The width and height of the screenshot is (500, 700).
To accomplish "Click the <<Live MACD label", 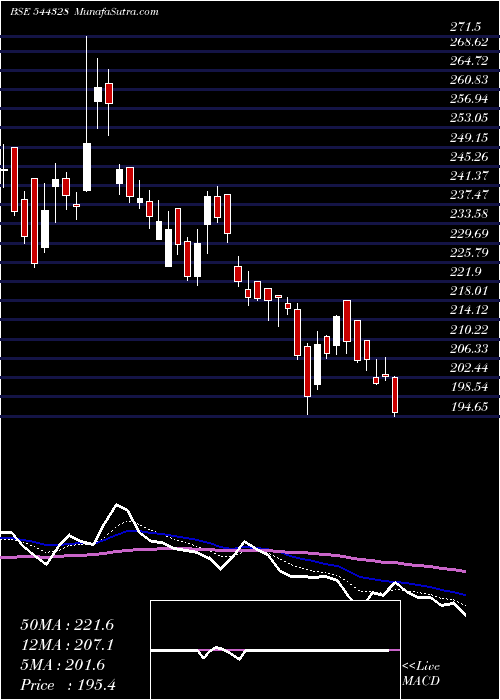I will coord(421,674).
